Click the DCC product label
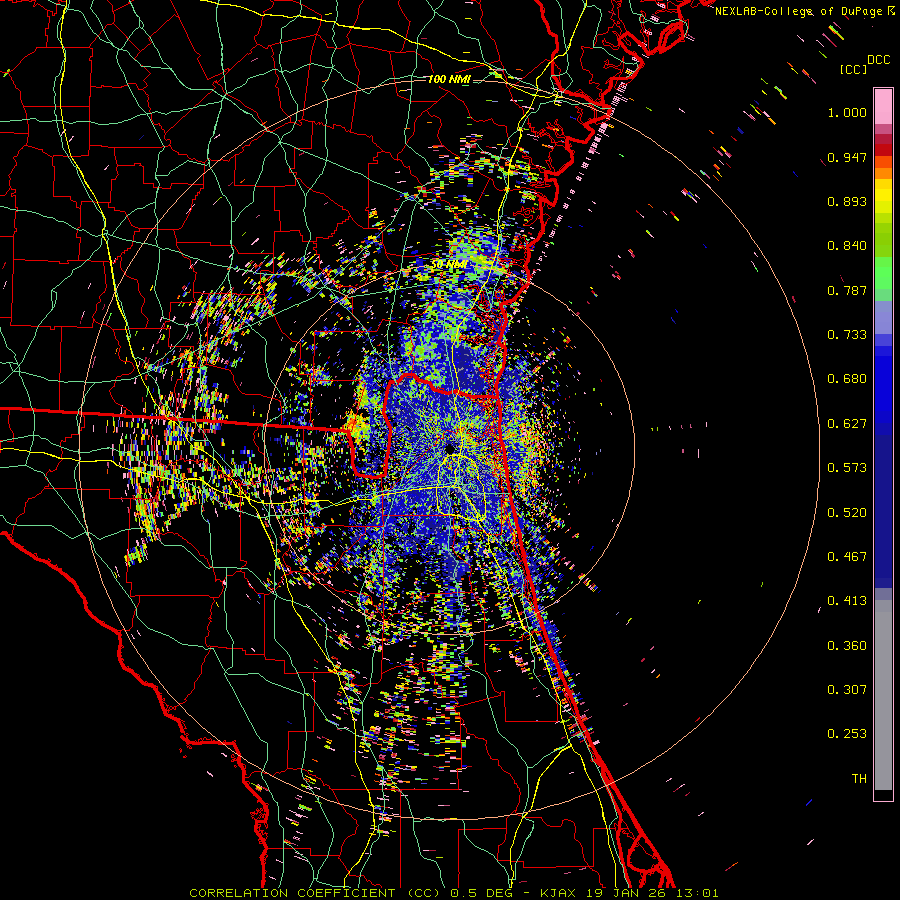The image size is (900, 900). tap(878, 60)
